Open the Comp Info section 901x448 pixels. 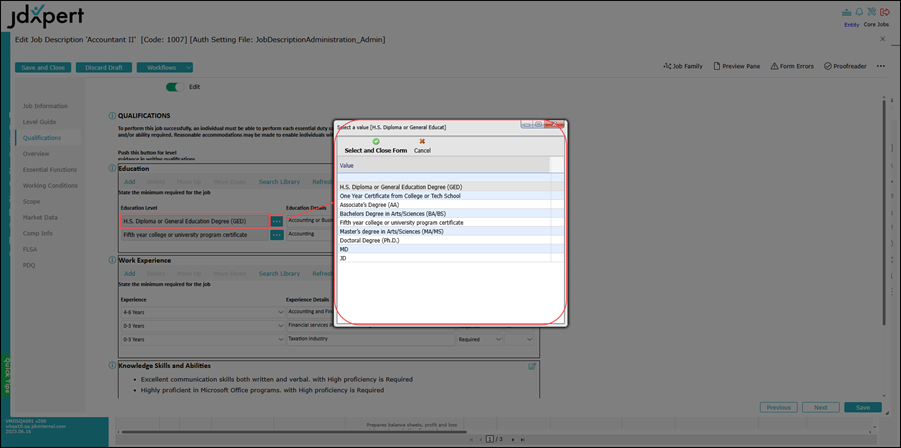[38, 234]
